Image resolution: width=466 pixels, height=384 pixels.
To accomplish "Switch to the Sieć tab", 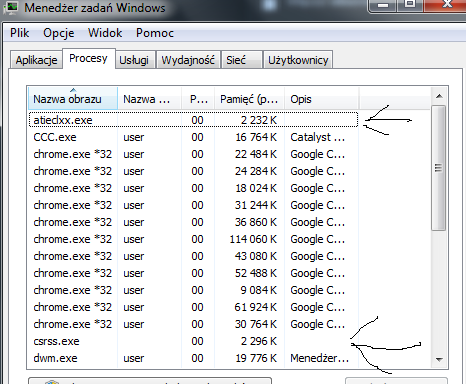I will [x=241, y=60].
